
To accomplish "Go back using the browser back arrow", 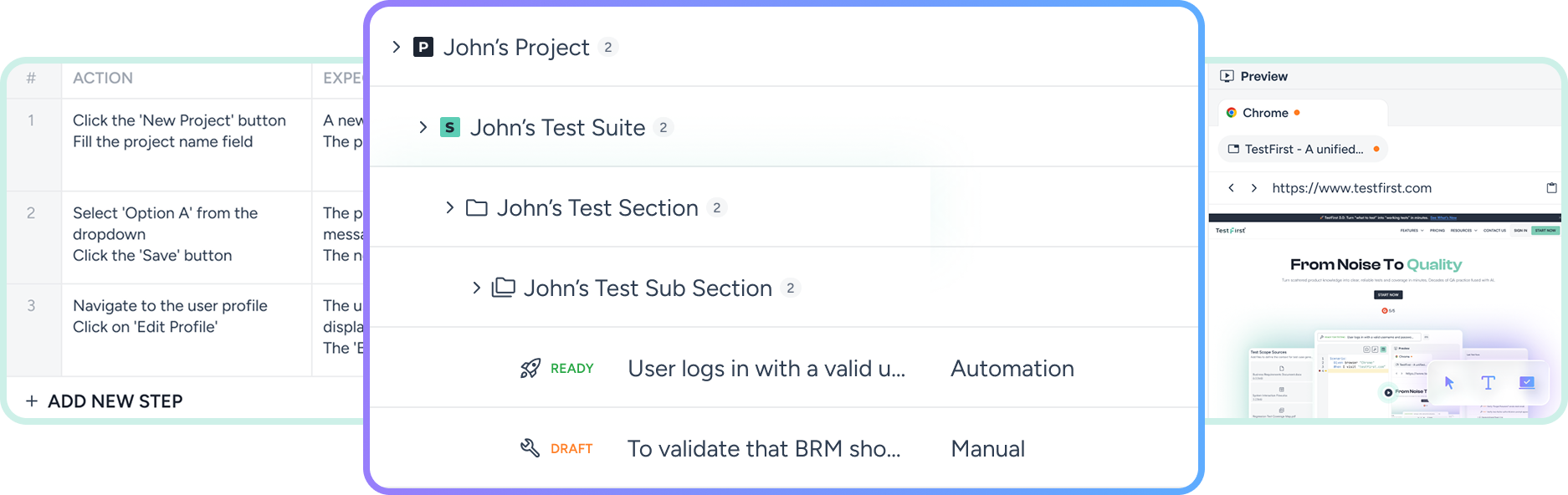I will [1231, 188].
